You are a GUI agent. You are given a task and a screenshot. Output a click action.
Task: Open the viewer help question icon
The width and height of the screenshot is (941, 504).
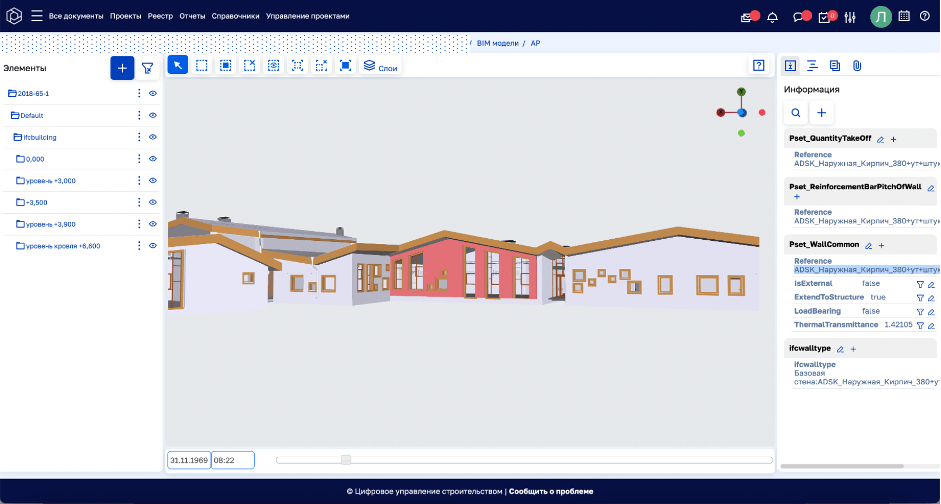(x=759, y=65)
